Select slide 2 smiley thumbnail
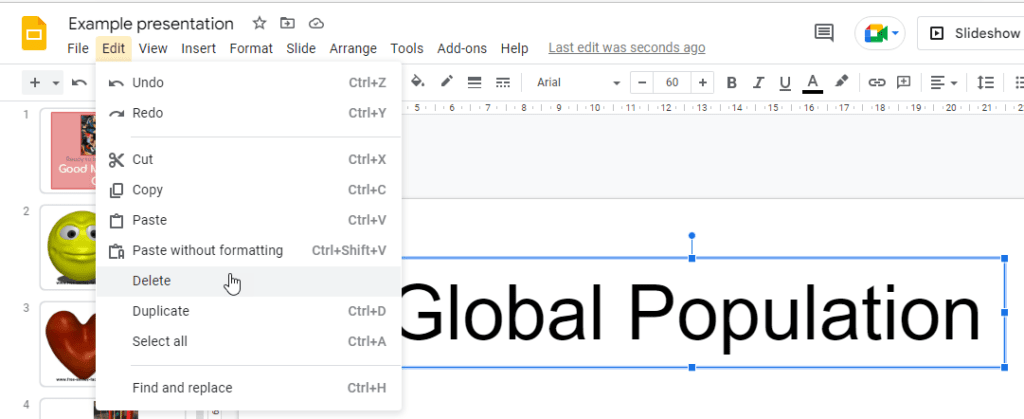Image resolution: width=1024 pixels, height=419 pixels. click(x=69, y=247)
